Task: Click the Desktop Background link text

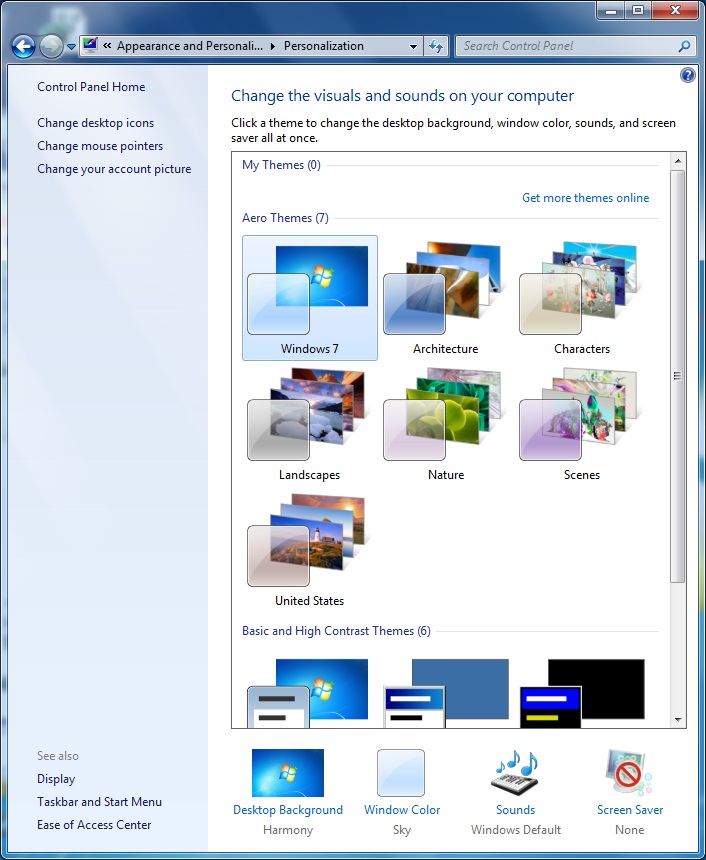Action: tap(288, 810)
